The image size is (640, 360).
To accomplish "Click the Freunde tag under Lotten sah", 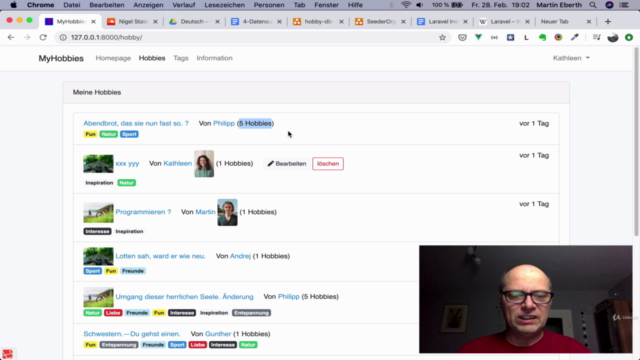I will click(x=133, y=271).
